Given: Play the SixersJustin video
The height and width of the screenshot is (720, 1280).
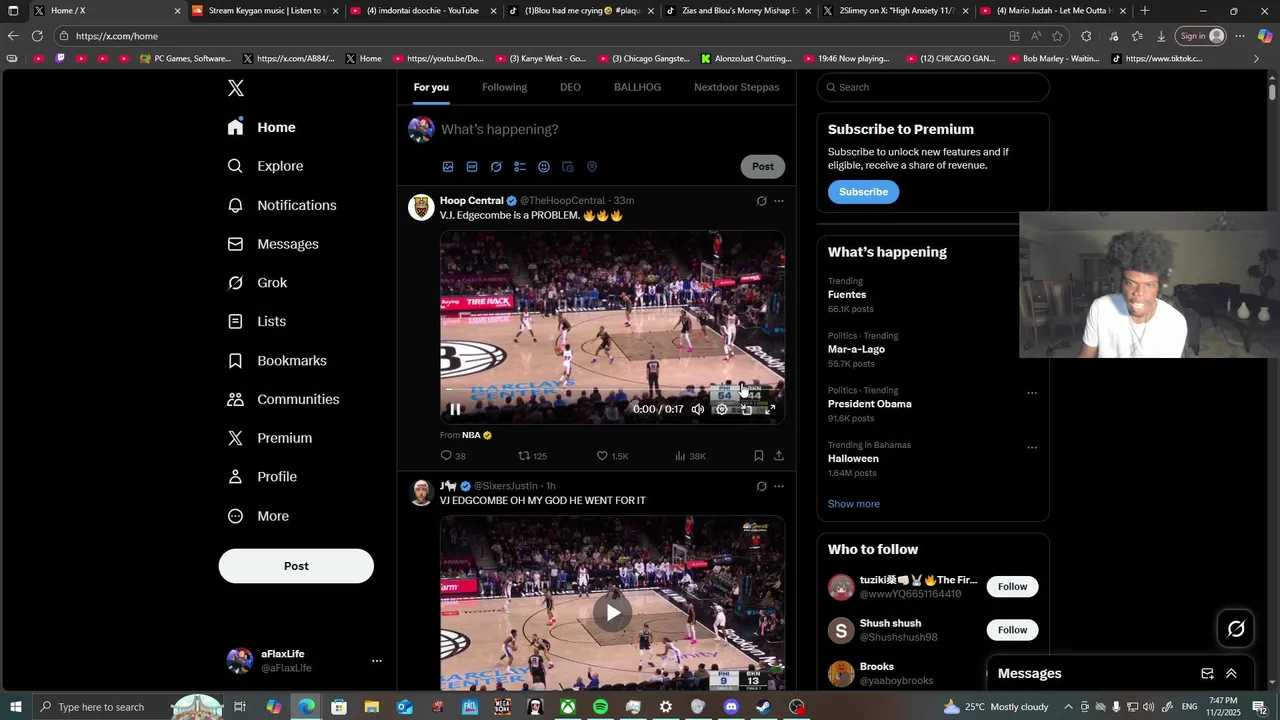Looking at the screenshot, I should click(612, 612).
